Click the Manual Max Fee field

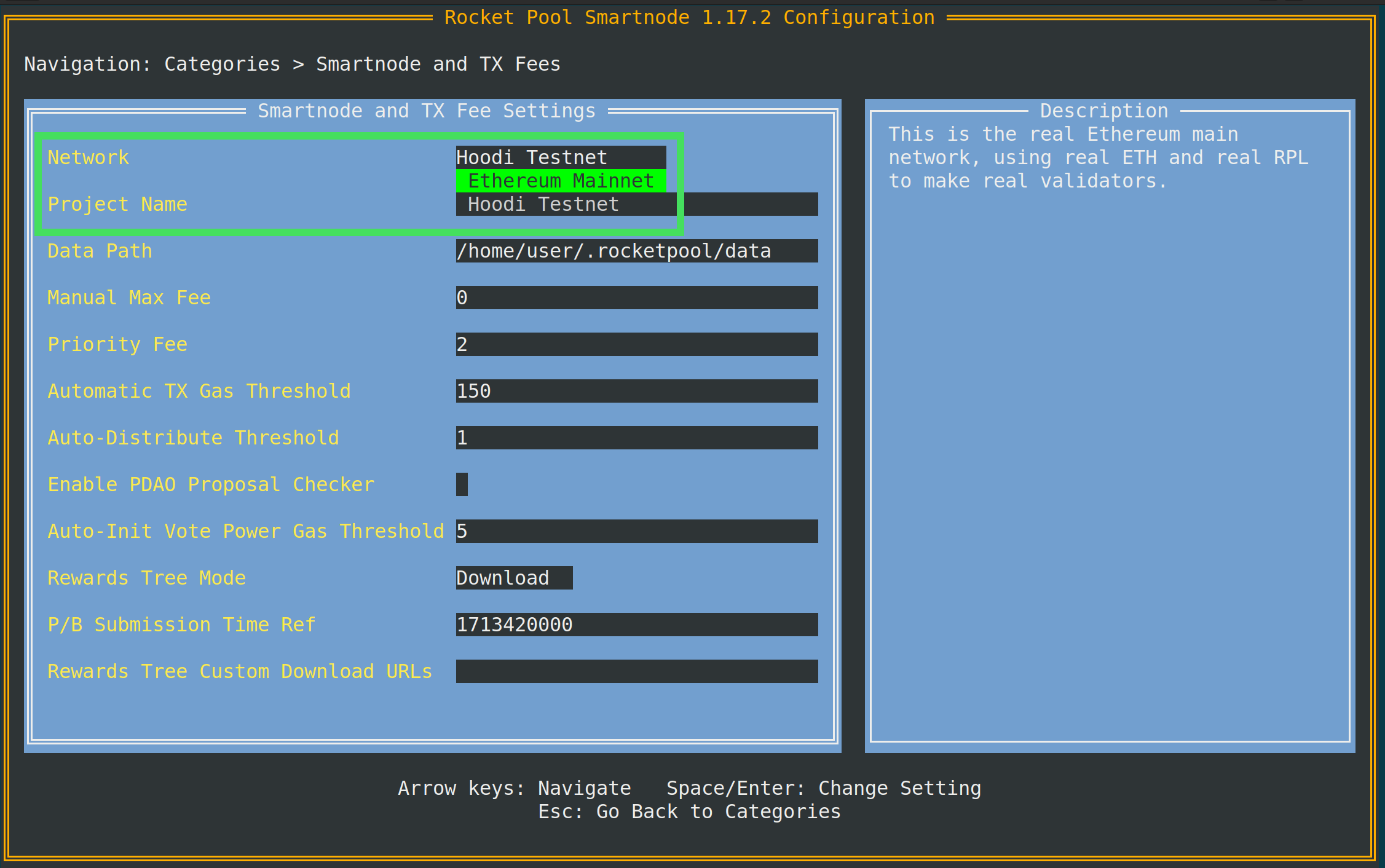pos(636,298)
